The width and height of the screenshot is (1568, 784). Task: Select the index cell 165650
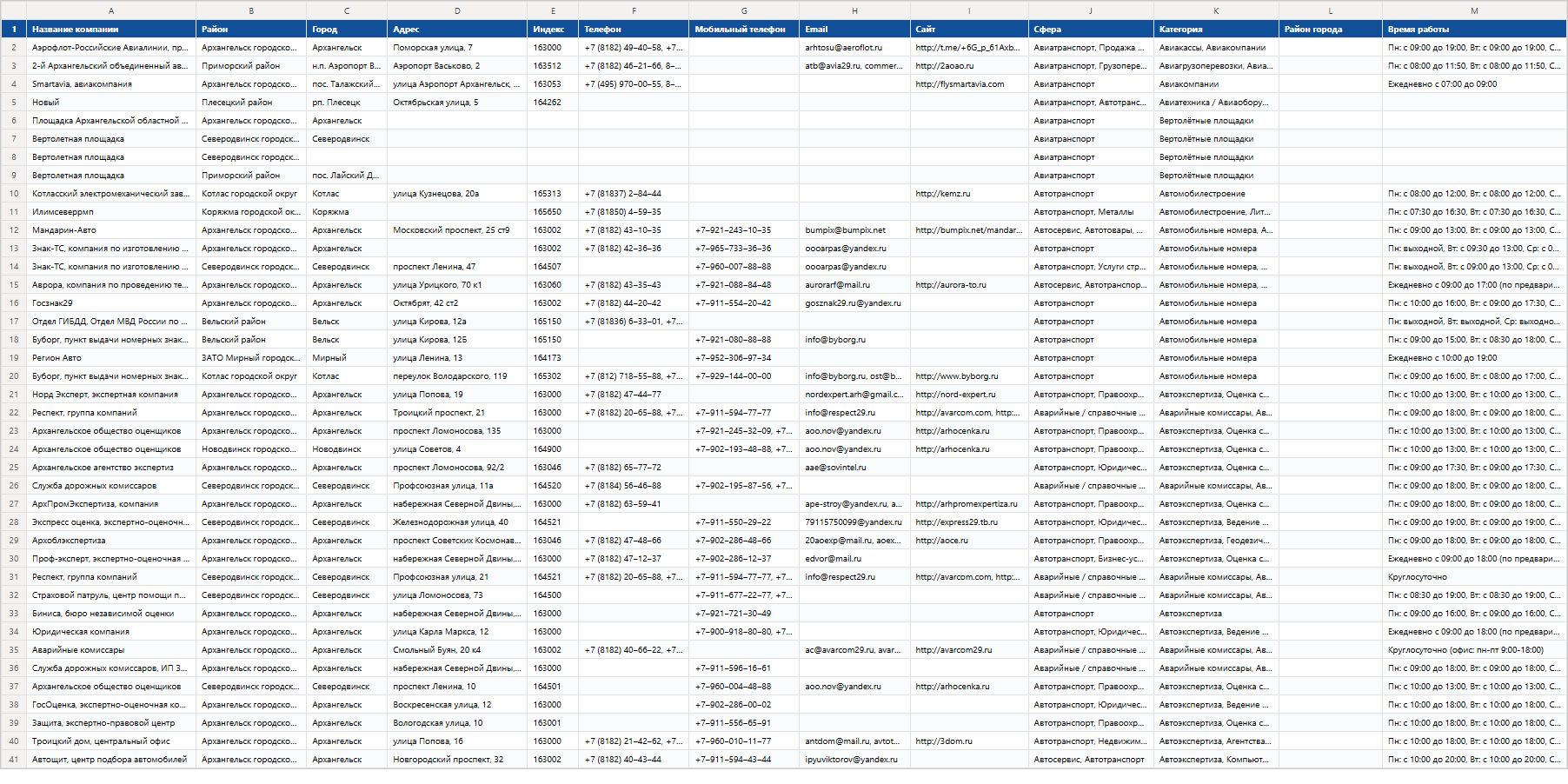pos(553,212)
